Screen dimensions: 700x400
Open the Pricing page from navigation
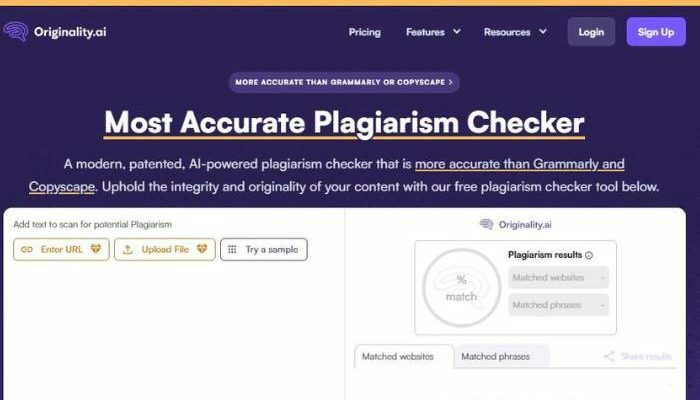pyautogui.click(x=364, y=32)
